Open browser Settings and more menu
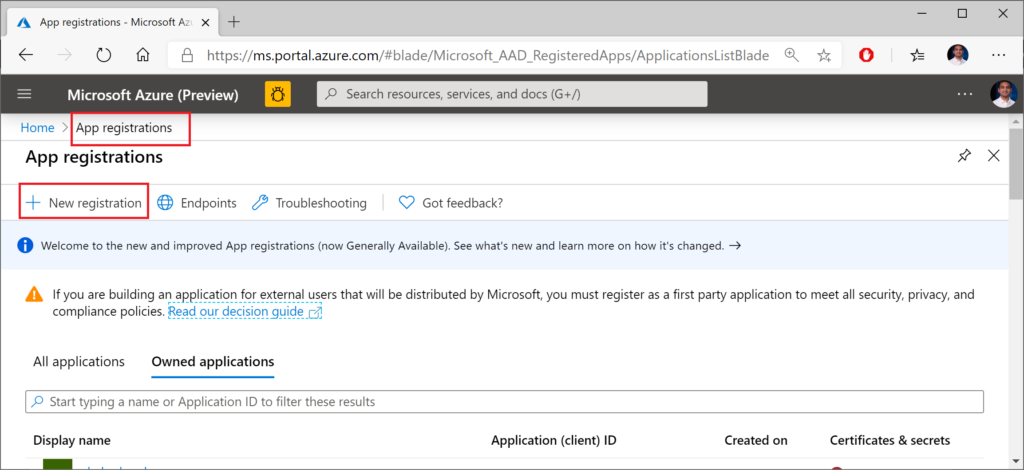Viewport: 1024px width, 470px height. pos(998,55)
